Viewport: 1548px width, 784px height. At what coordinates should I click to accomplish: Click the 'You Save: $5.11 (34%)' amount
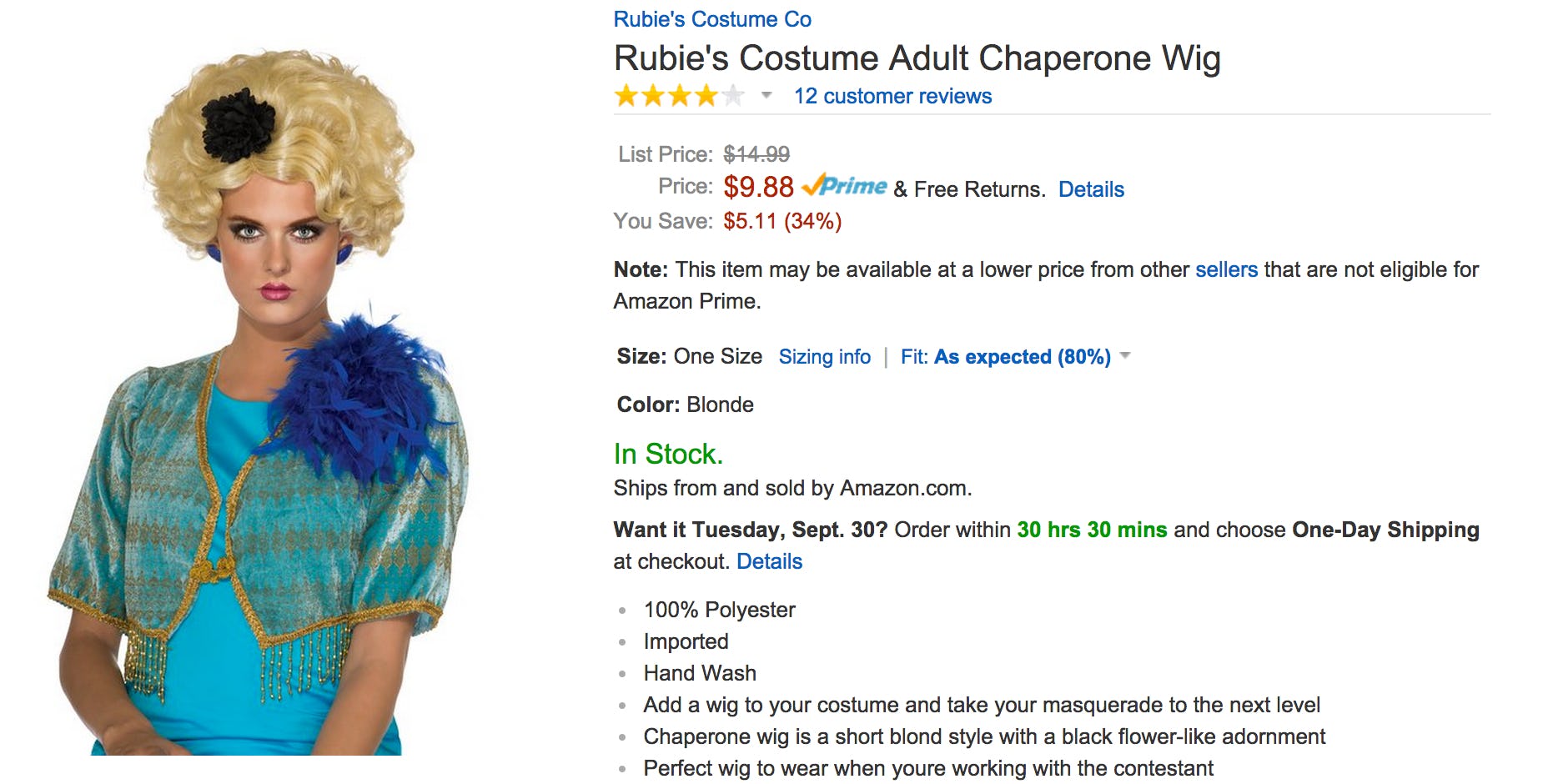click(782, 221)
